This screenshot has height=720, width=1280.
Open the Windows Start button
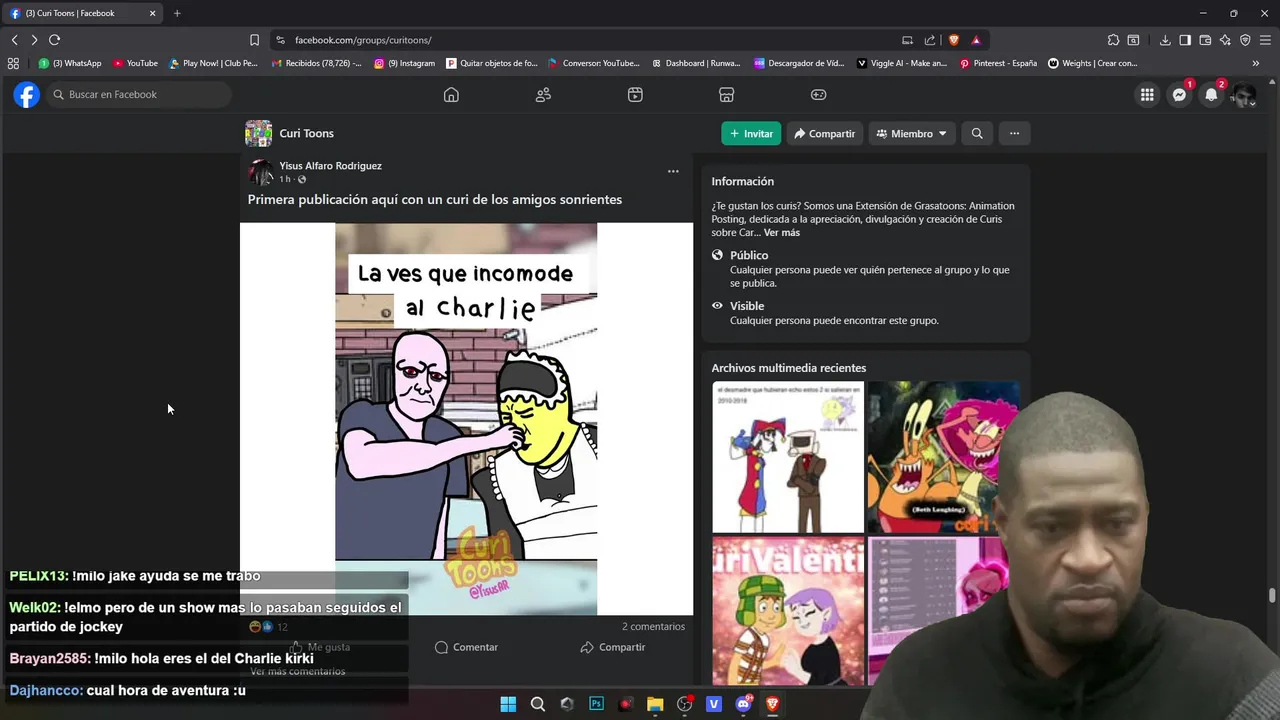508,704
